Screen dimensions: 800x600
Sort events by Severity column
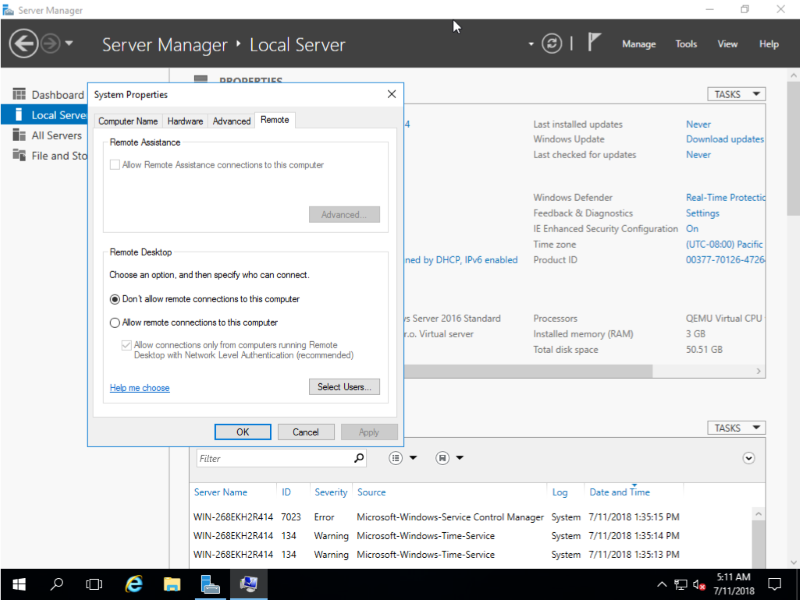click(331, 493)
